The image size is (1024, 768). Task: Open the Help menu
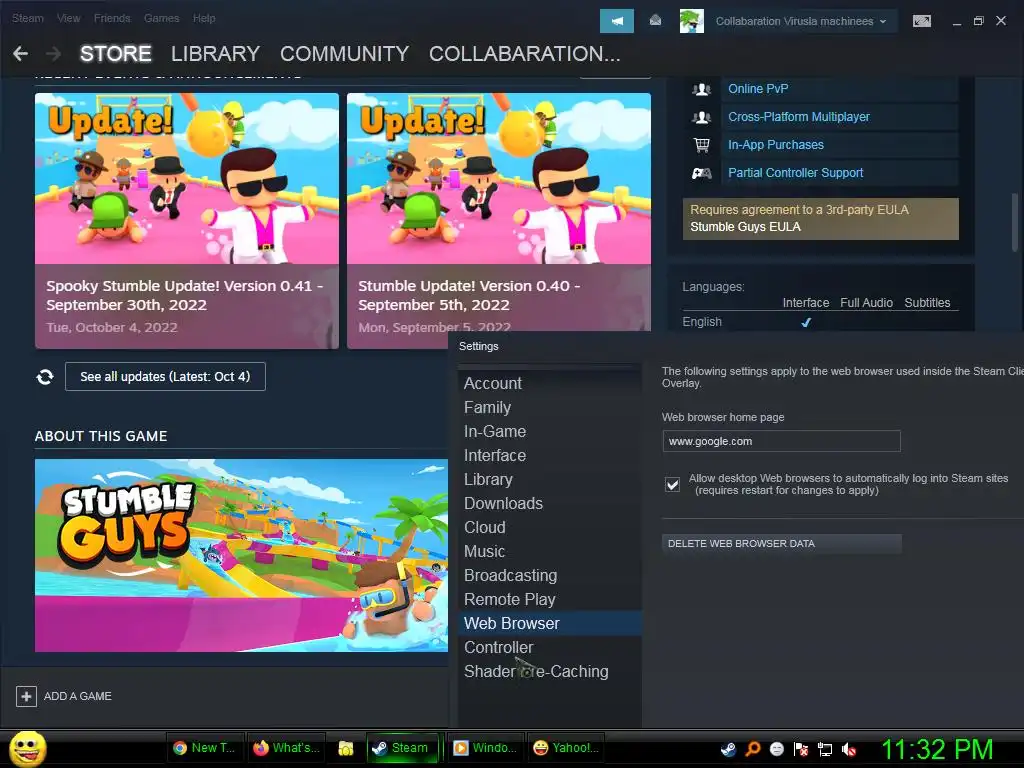coord(204,18)
